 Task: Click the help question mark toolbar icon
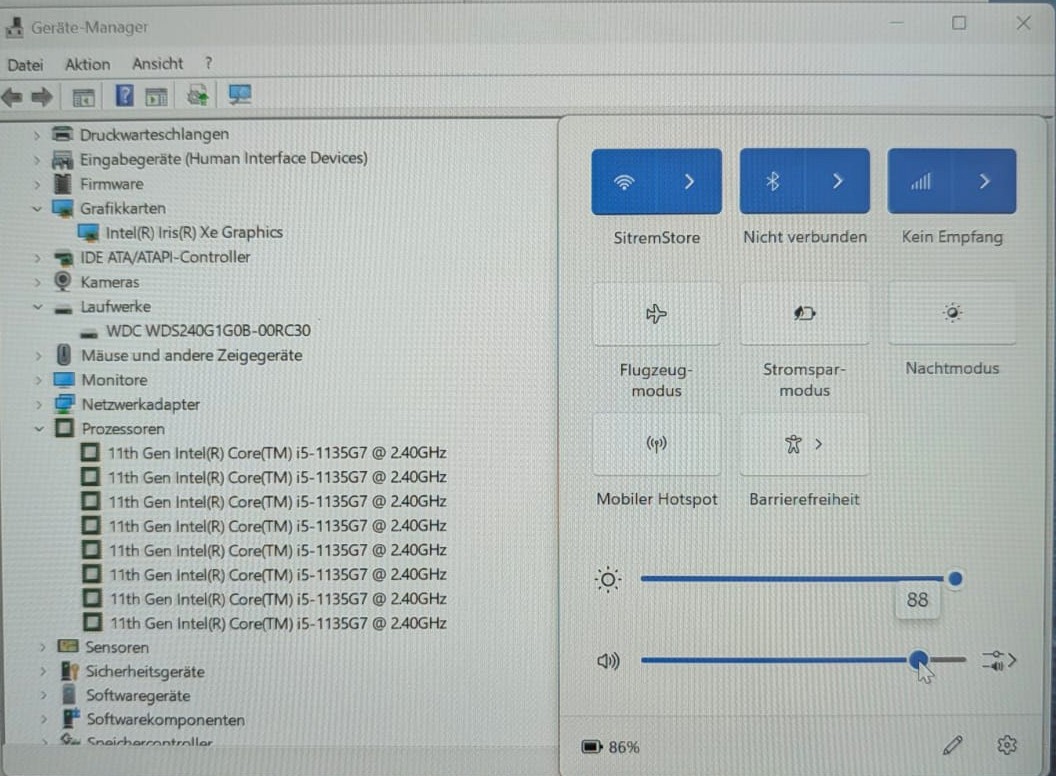tap(125, 96)
